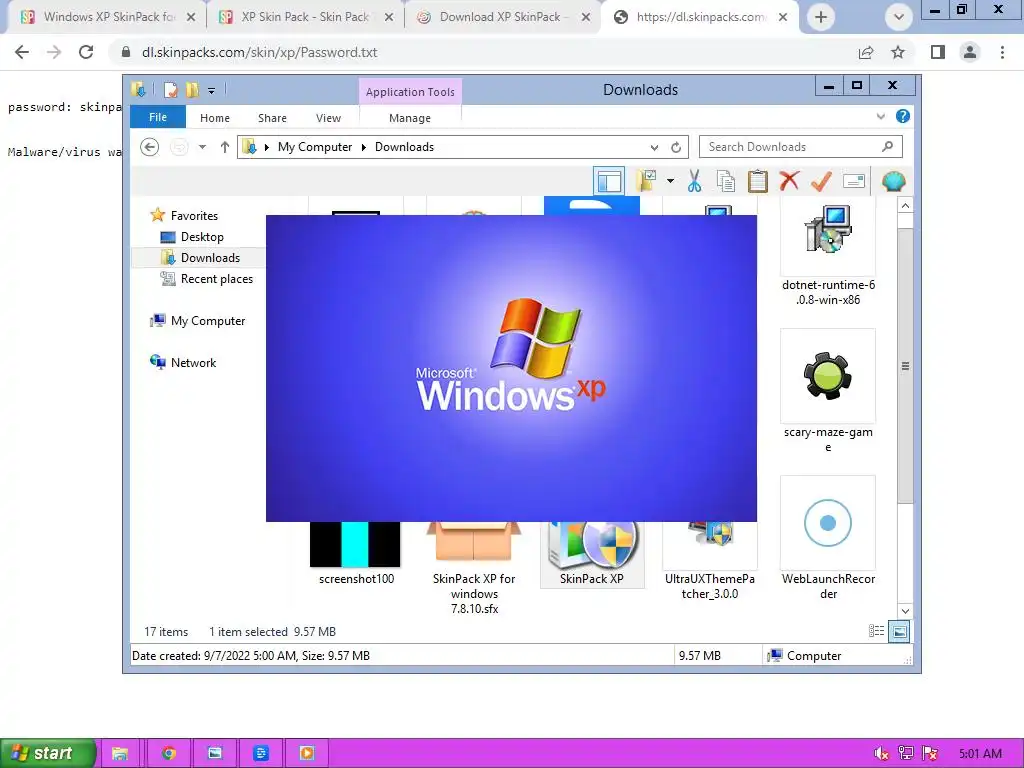Select Downloads in navigation pane
Viewport: 1024px width, 768px height.
210,257
